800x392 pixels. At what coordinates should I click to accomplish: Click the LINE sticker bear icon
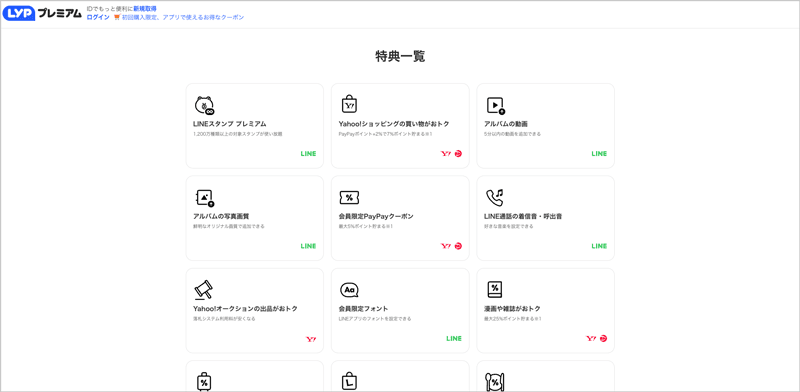[x=204, y=105]
